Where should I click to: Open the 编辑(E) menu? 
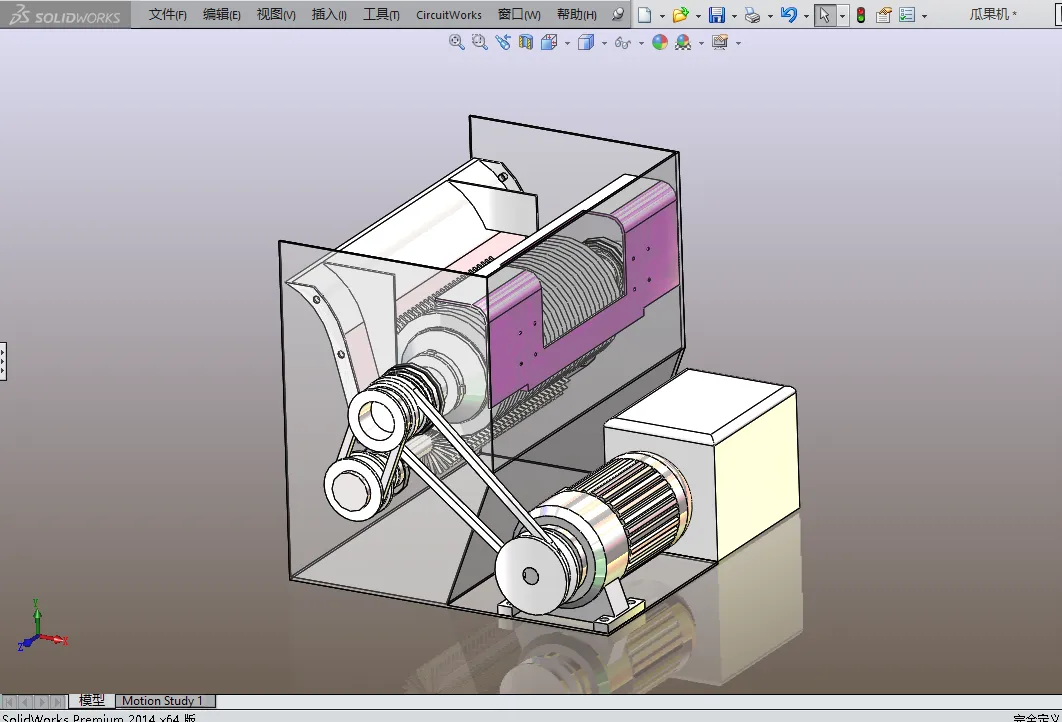point(221,14)
